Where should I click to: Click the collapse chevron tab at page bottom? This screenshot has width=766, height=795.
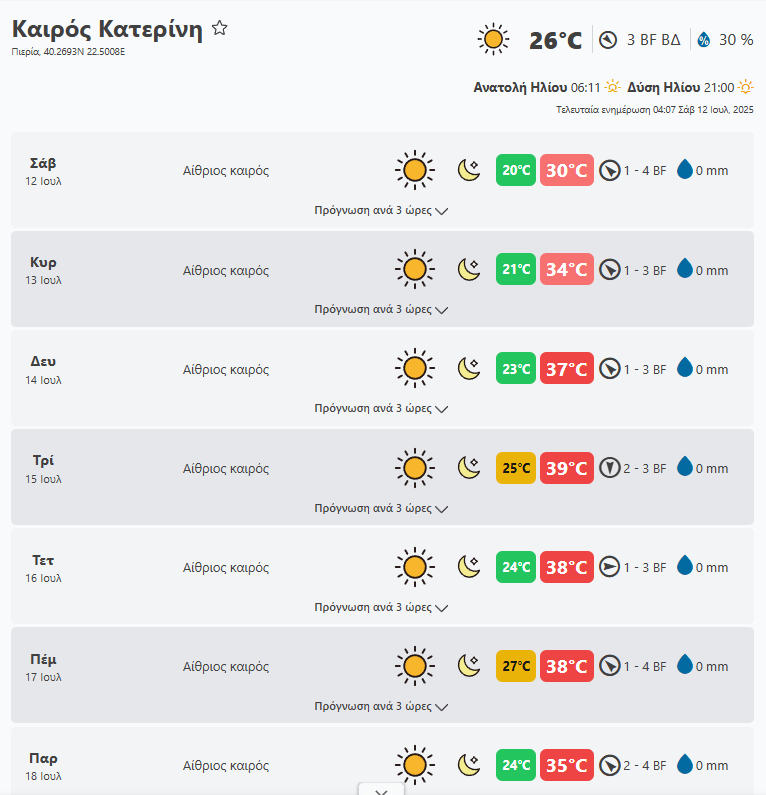[x=381, y=790]
